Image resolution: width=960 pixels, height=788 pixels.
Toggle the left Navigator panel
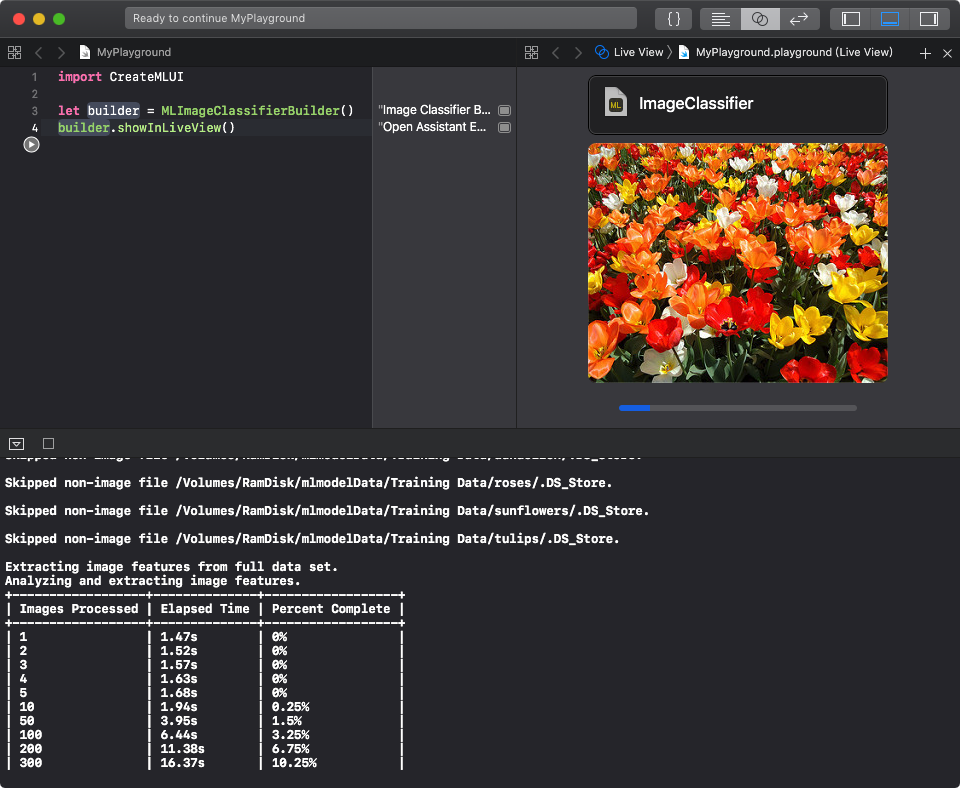click(x=851, y=18)
